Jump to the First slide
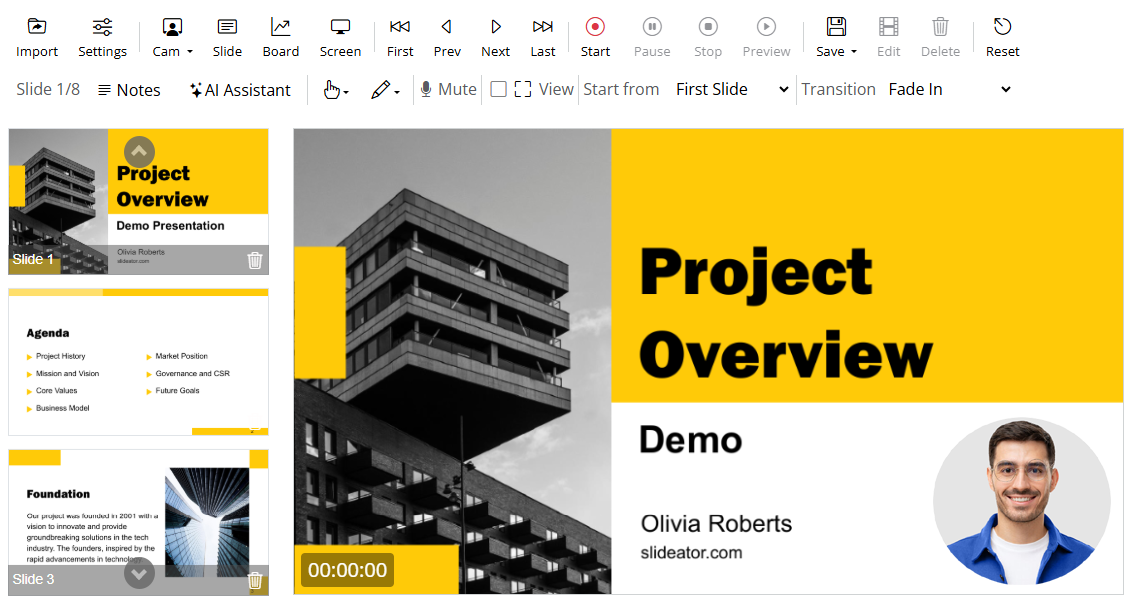The height and width of the screenshot is (603, 1136). pyautogui.click(x=400, y=38)
